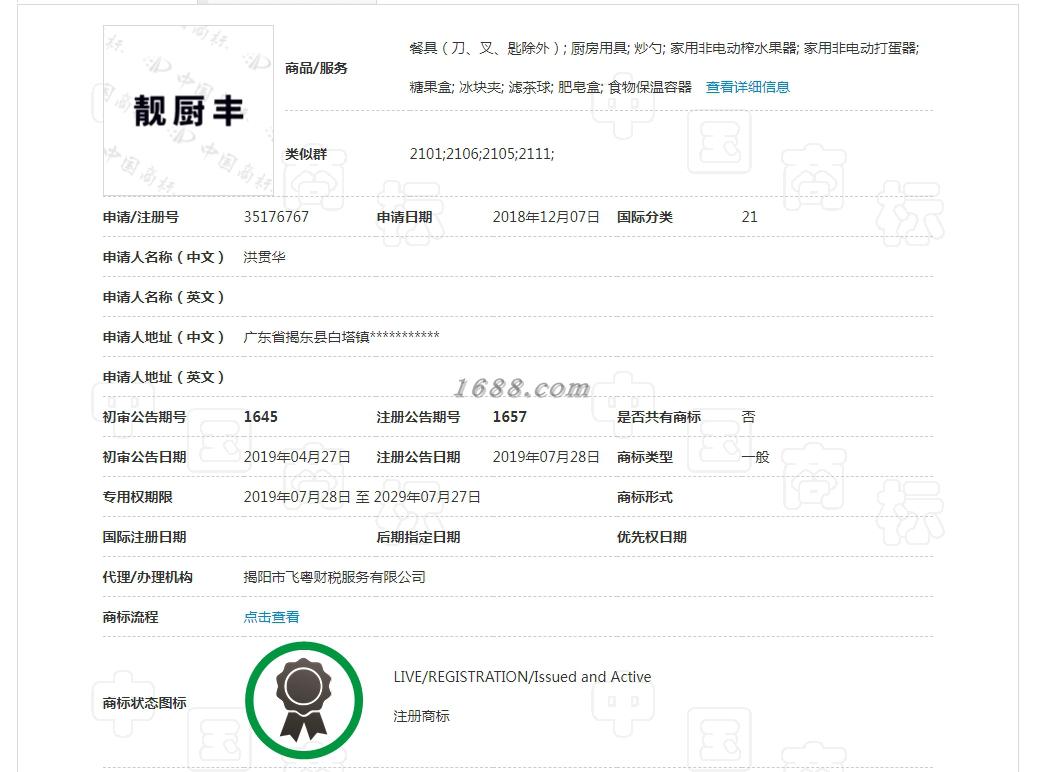1042x772 pixels.
Task: Click the 注册商标 status label
Action: pos(421,716)
